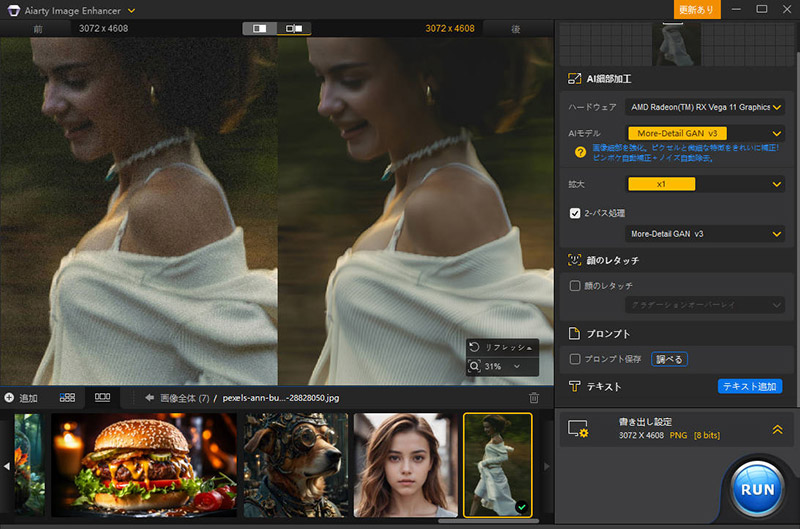
Task: Switch to split before/after view mode
Action: click(259, 28)
